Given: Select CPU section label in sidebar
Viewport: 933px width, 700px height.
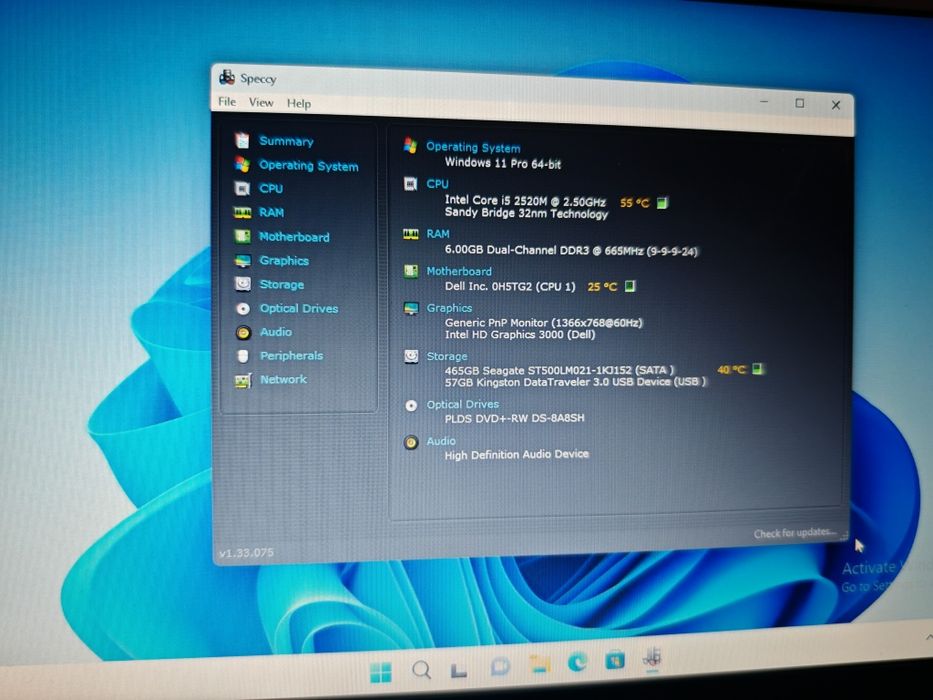Looking at the screenshot, I should pyautogui.click(x=271, y=189).
